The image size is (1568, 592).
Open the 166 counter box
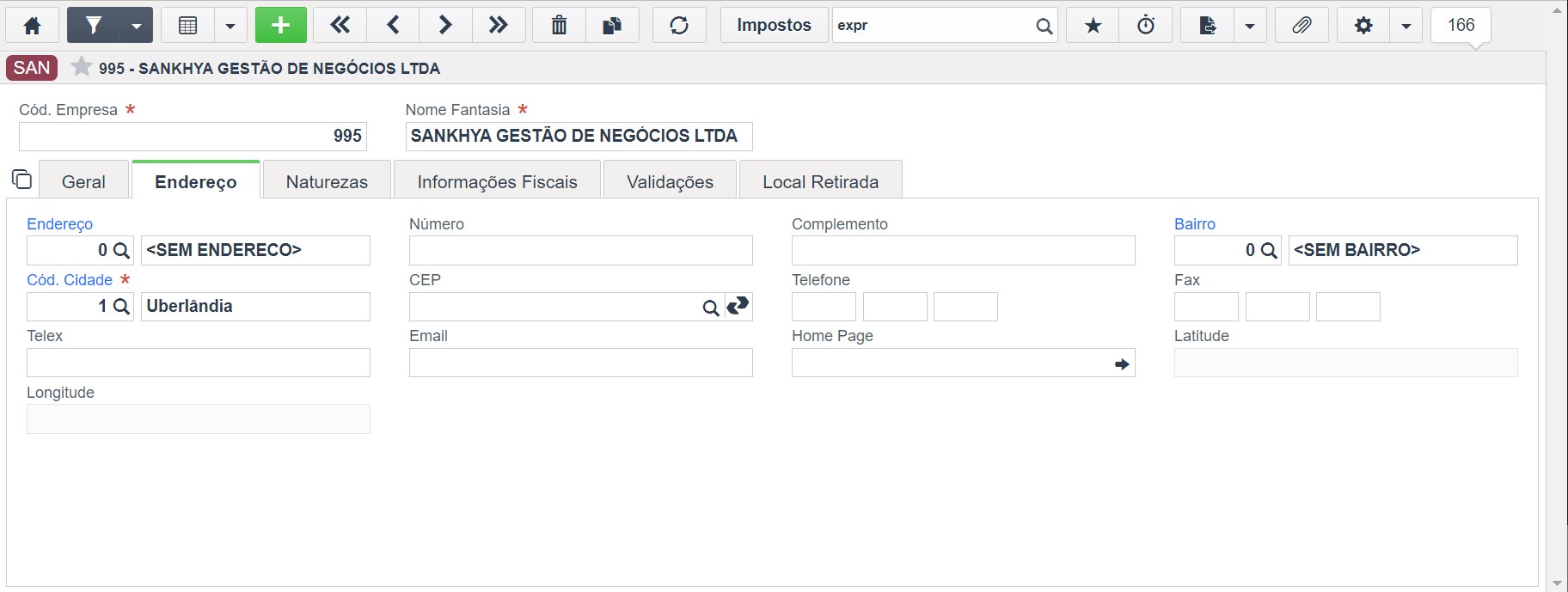point(1461,26)
